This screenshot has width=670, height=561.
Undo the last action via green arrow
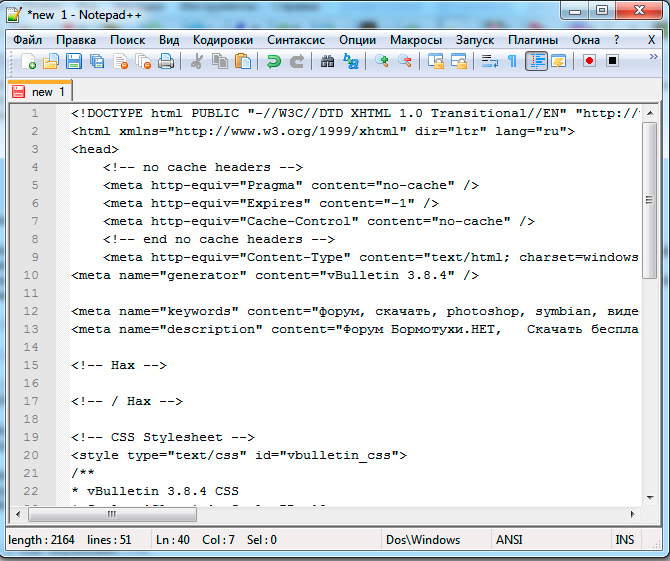click(273, 62)
